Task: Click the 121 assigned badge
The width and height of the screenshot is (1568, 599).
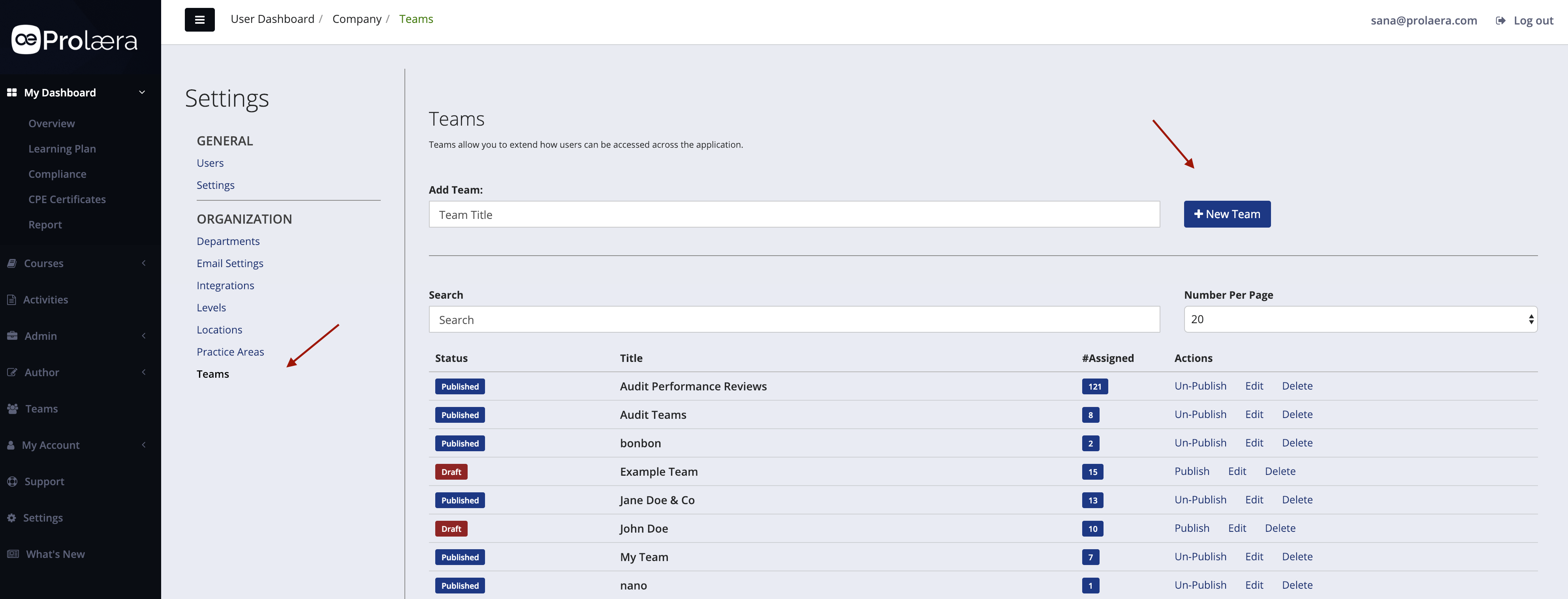Action: point(1095,386)
